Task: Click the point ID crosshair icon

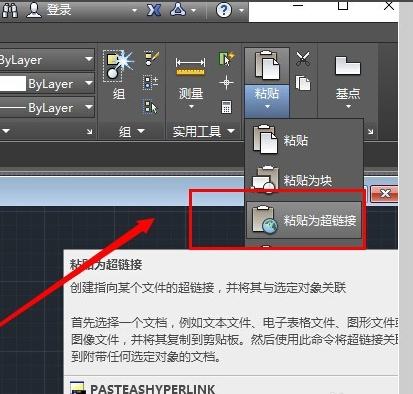Action: 226,82
